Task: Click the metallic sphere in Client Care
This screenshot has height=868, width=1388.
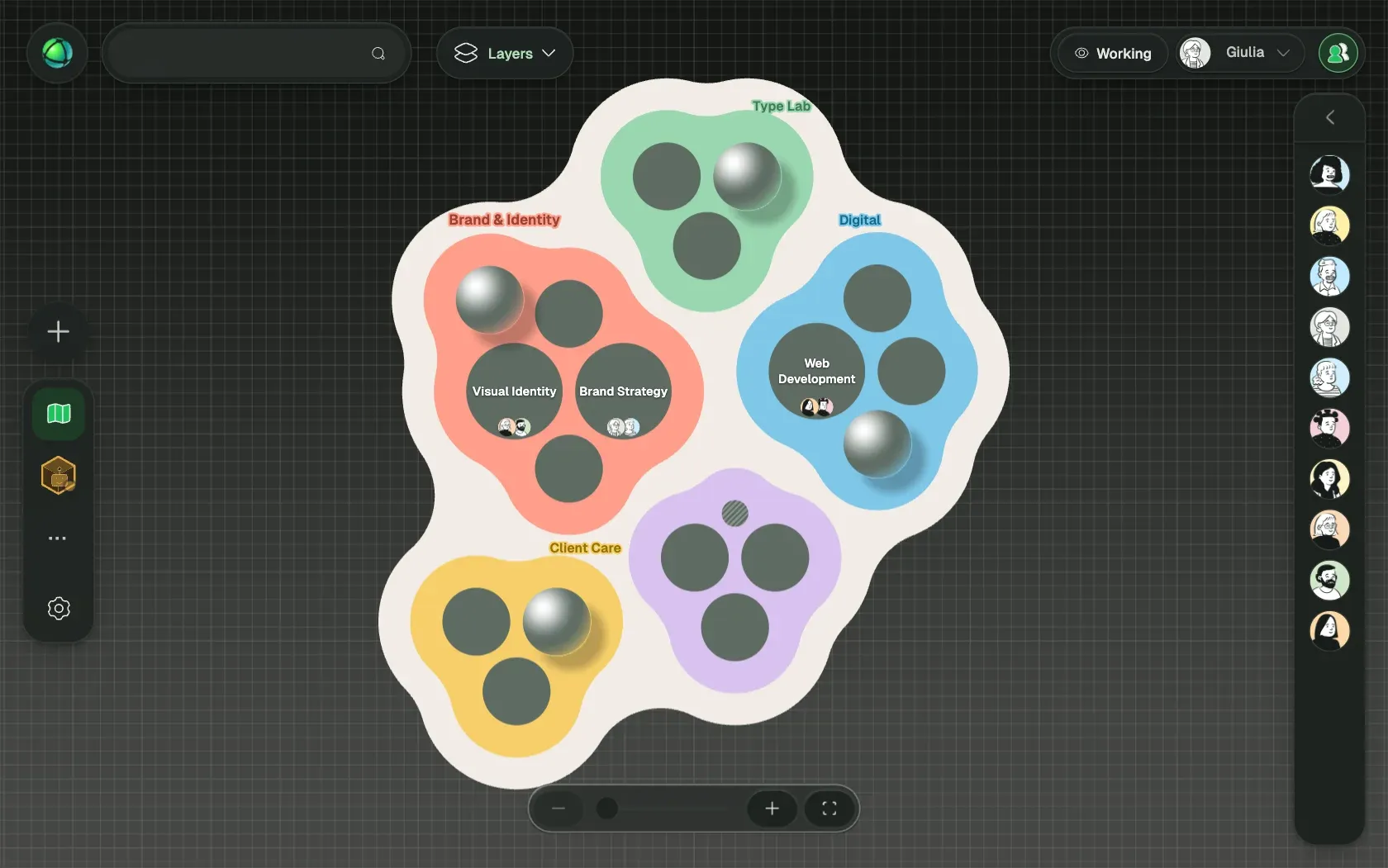Action: [x=557, y=621]
